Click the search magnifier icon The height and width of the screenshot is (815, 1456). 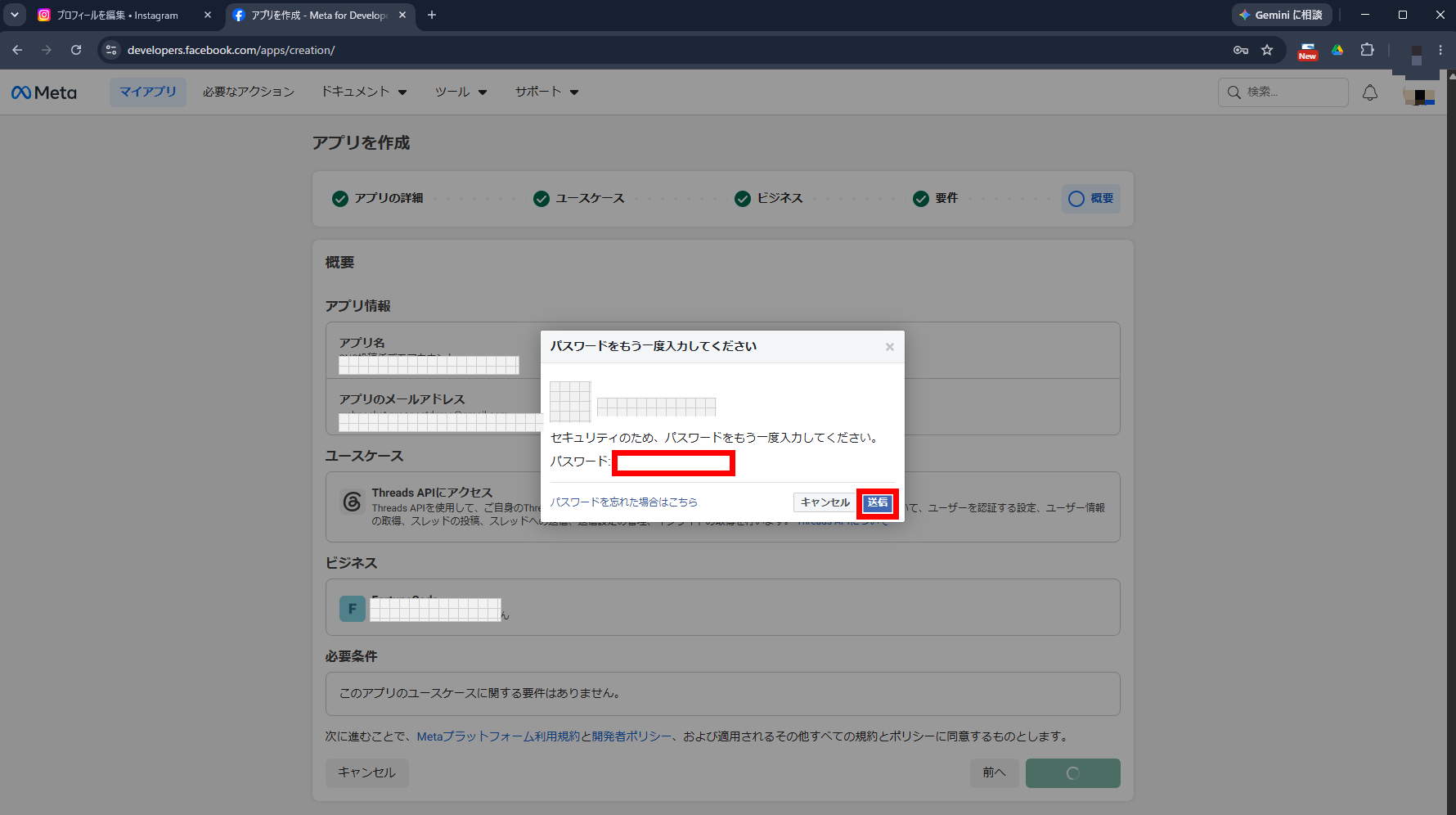click(x=1234, y=92)
